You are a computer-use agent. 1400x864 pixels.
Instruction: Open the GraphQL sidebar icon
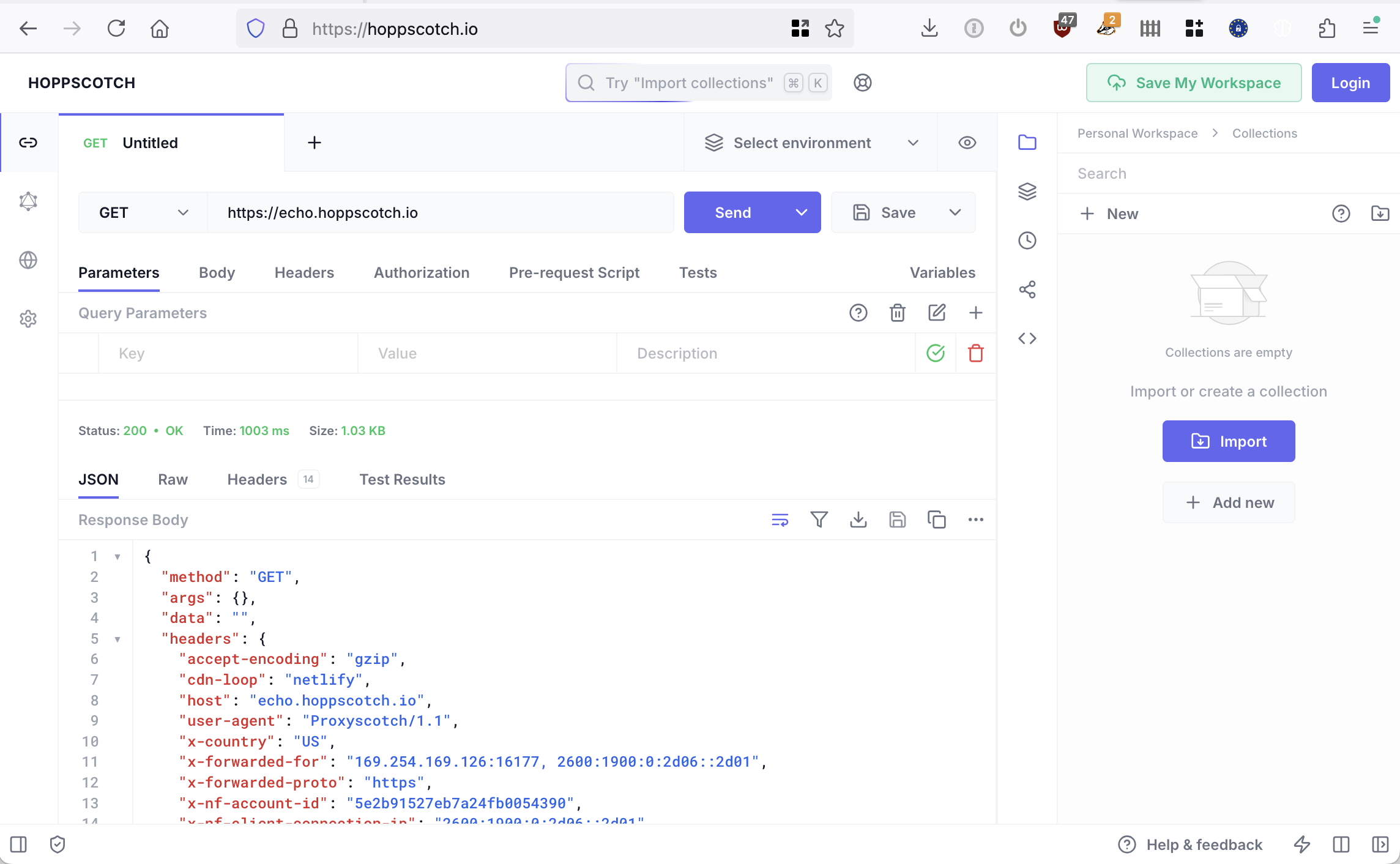[x=28, y=201]
